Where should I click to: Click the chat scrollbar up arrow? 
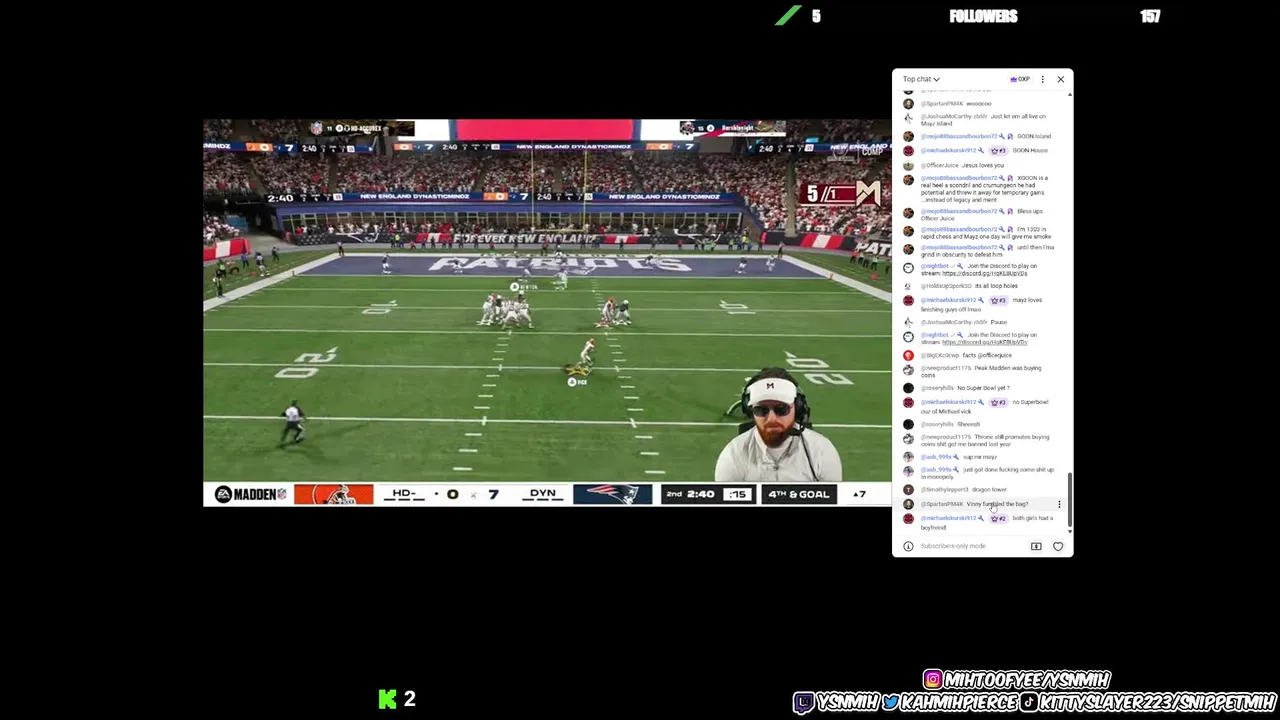pyautogui.click(x=1070, y=94)
